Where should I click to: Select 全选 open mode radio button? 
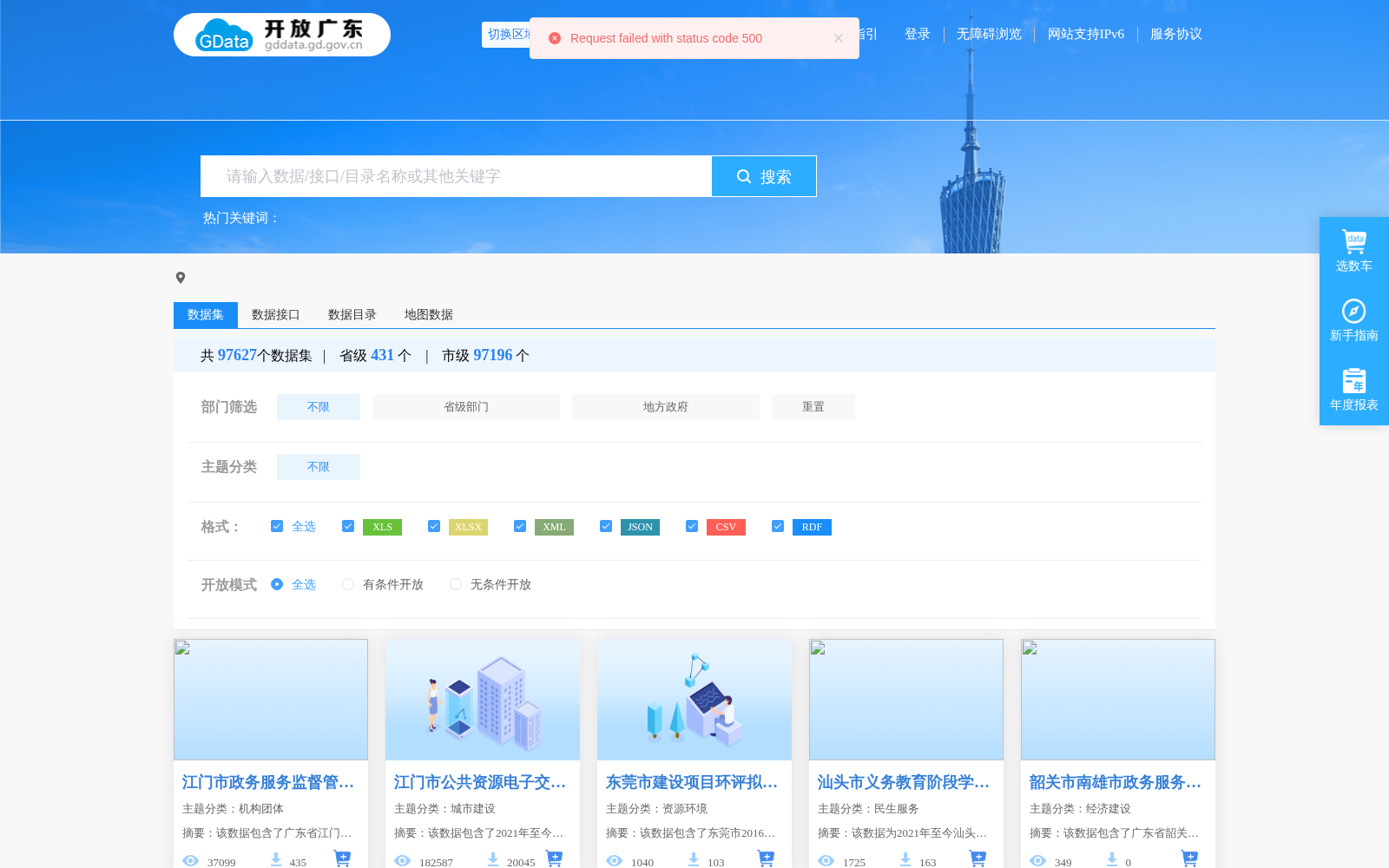277,584
